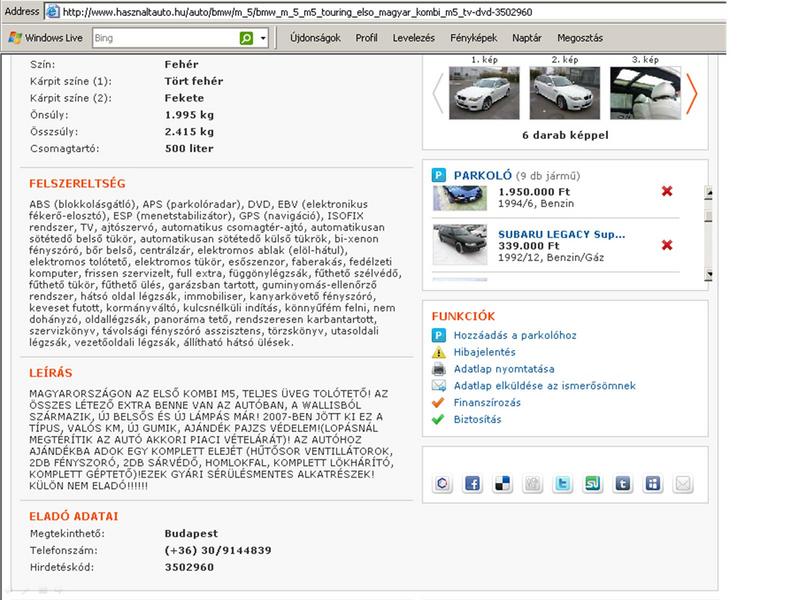Open the 2. kép car thumbnail
The image size is (800, 600).
coord(565,93)
